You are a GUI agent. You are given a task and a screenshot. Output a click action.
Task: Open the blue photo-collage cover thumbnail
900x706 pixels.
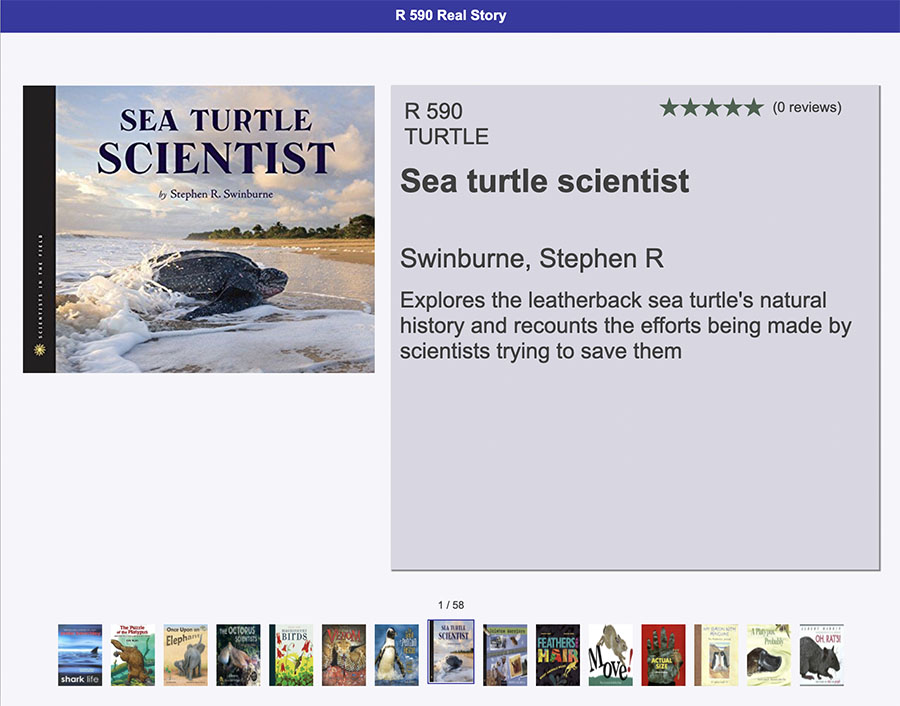[505, 655]
